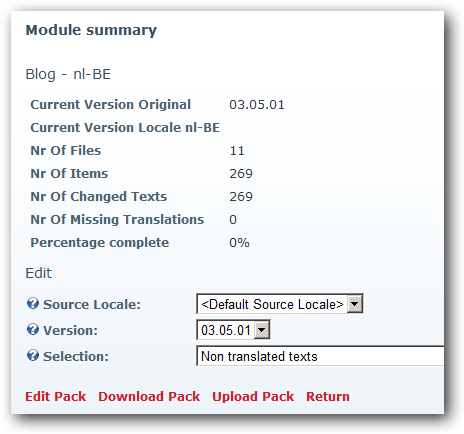Screen dimensions: 464x434
Task: Click the Source Locale label text
Action: tap(92, 304)
